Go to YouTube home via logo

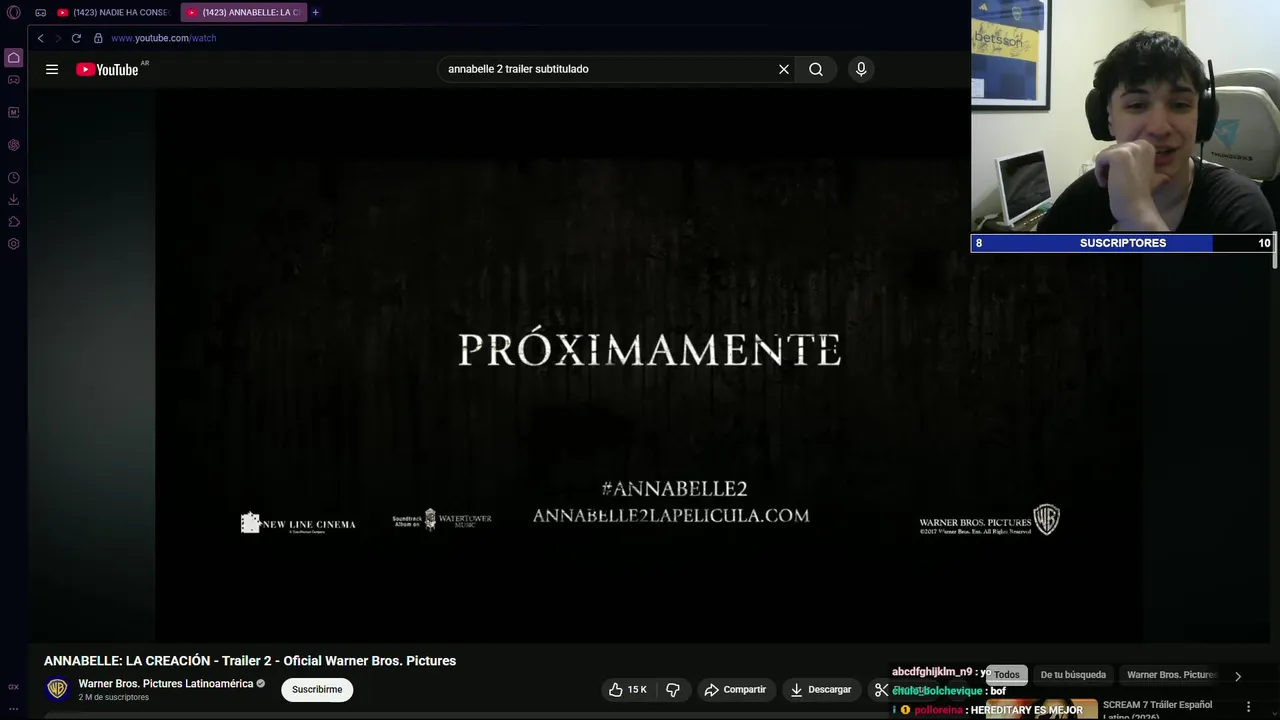(x=108, y=69)
